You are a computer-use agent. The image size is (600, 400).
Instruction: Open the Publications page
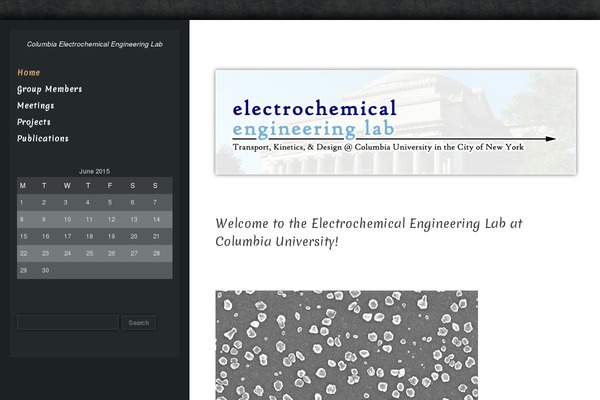pos(43,139)
